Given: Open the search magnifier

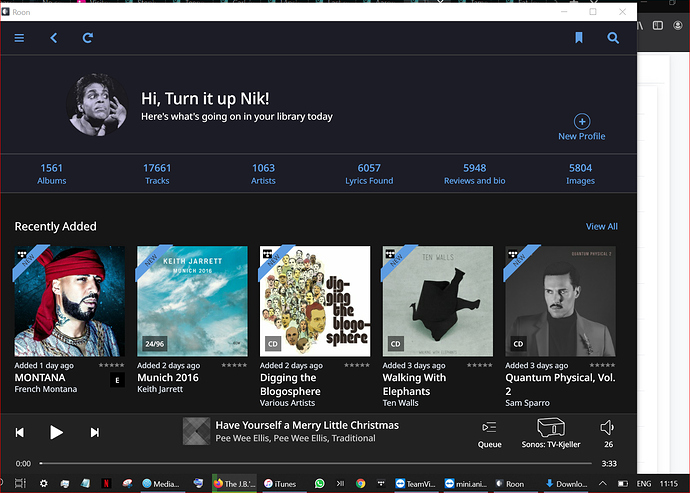Looking at the screenshot, I should point(613,38).
